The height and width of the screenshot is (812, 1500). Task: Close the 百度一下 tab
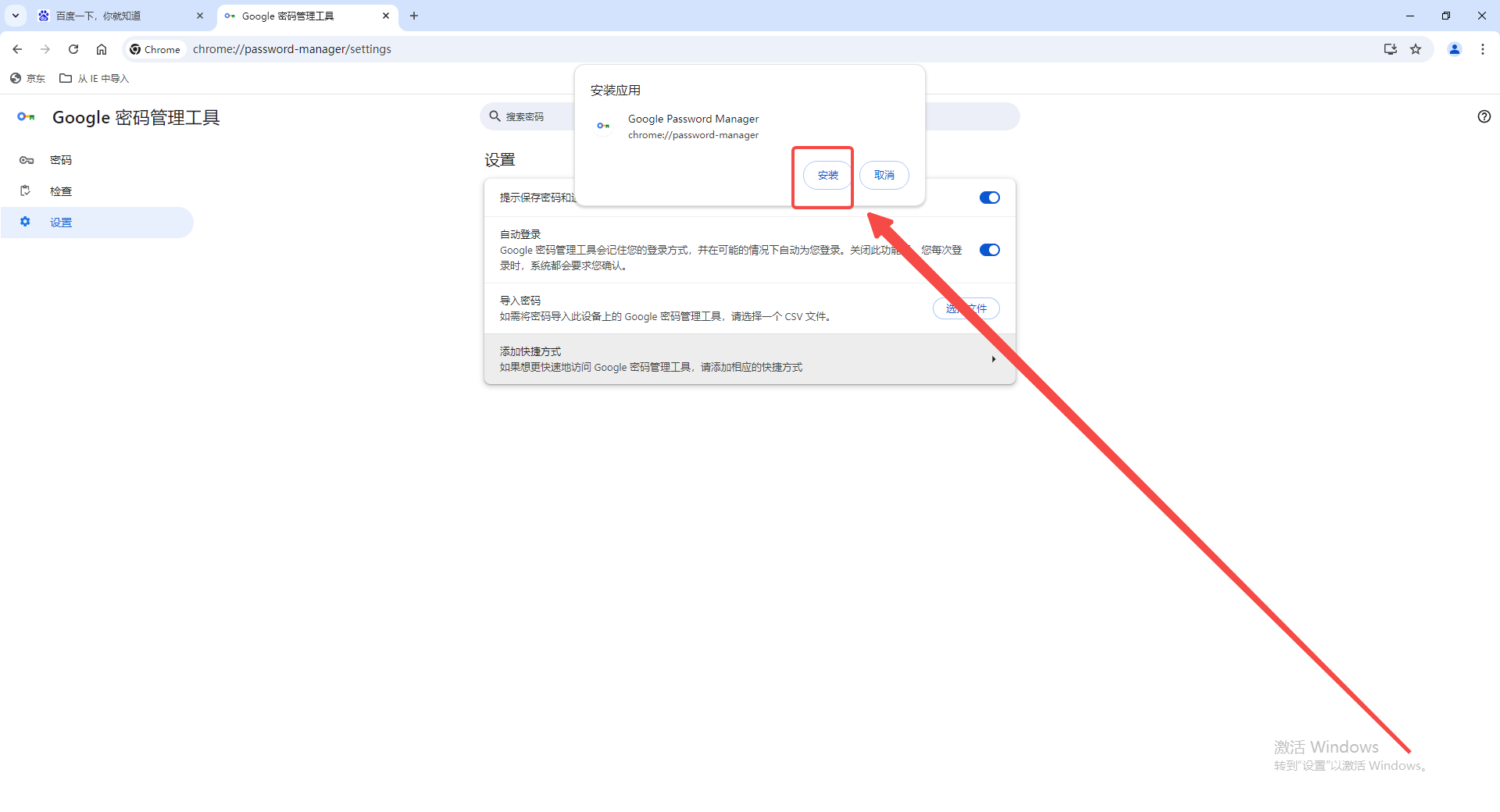[200, 16]
